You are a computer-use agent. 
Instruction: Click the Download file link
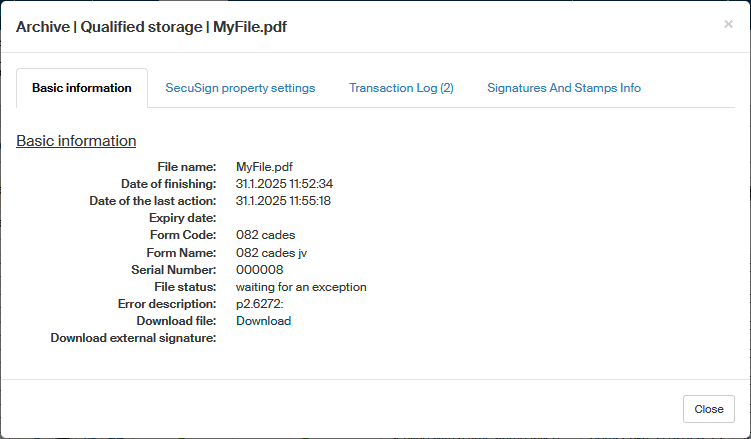(x=263, y=321)
